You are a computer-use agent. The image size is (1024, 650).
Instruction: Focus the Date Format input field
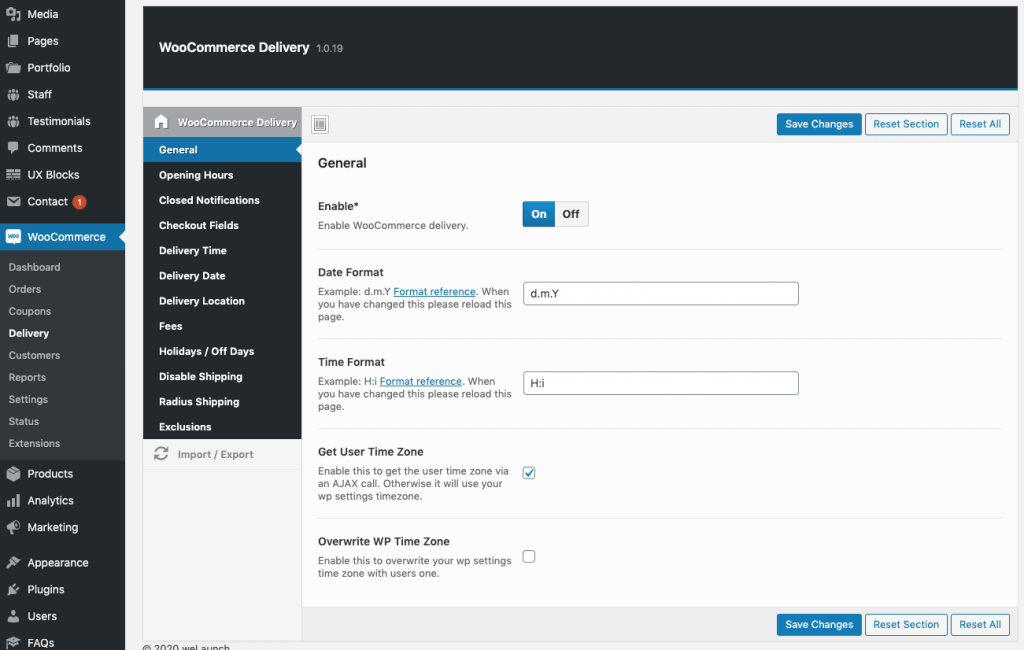(x=660, y=293)
